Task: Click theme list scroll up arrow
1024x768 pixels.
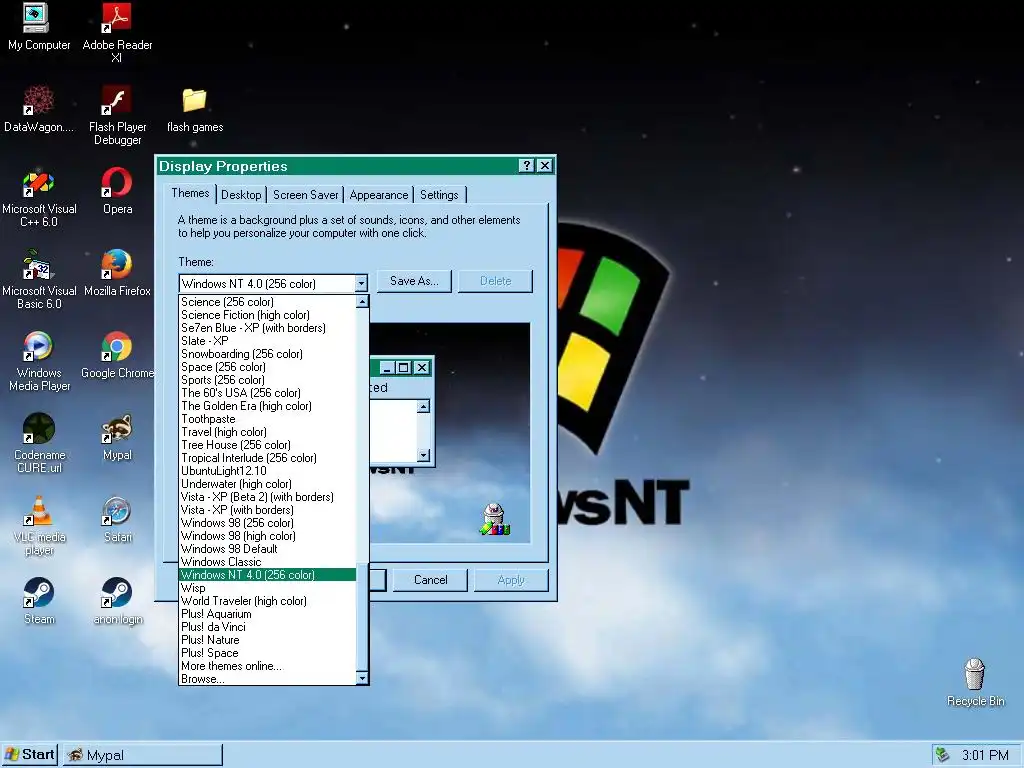Action: 362,302
